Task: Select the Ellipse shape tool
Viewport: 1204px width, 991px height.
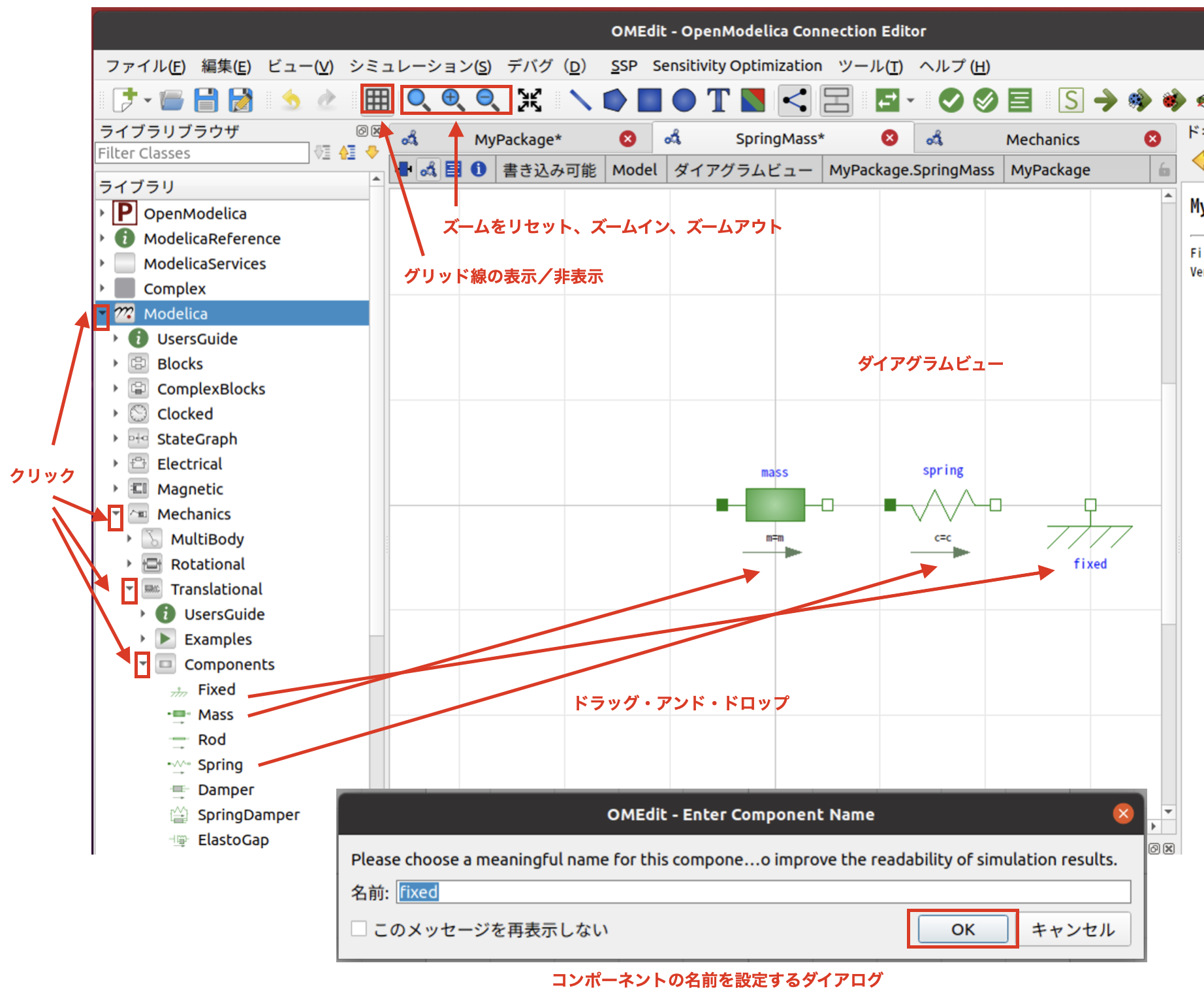Action: pyautogui.click(x=684, y=100)
